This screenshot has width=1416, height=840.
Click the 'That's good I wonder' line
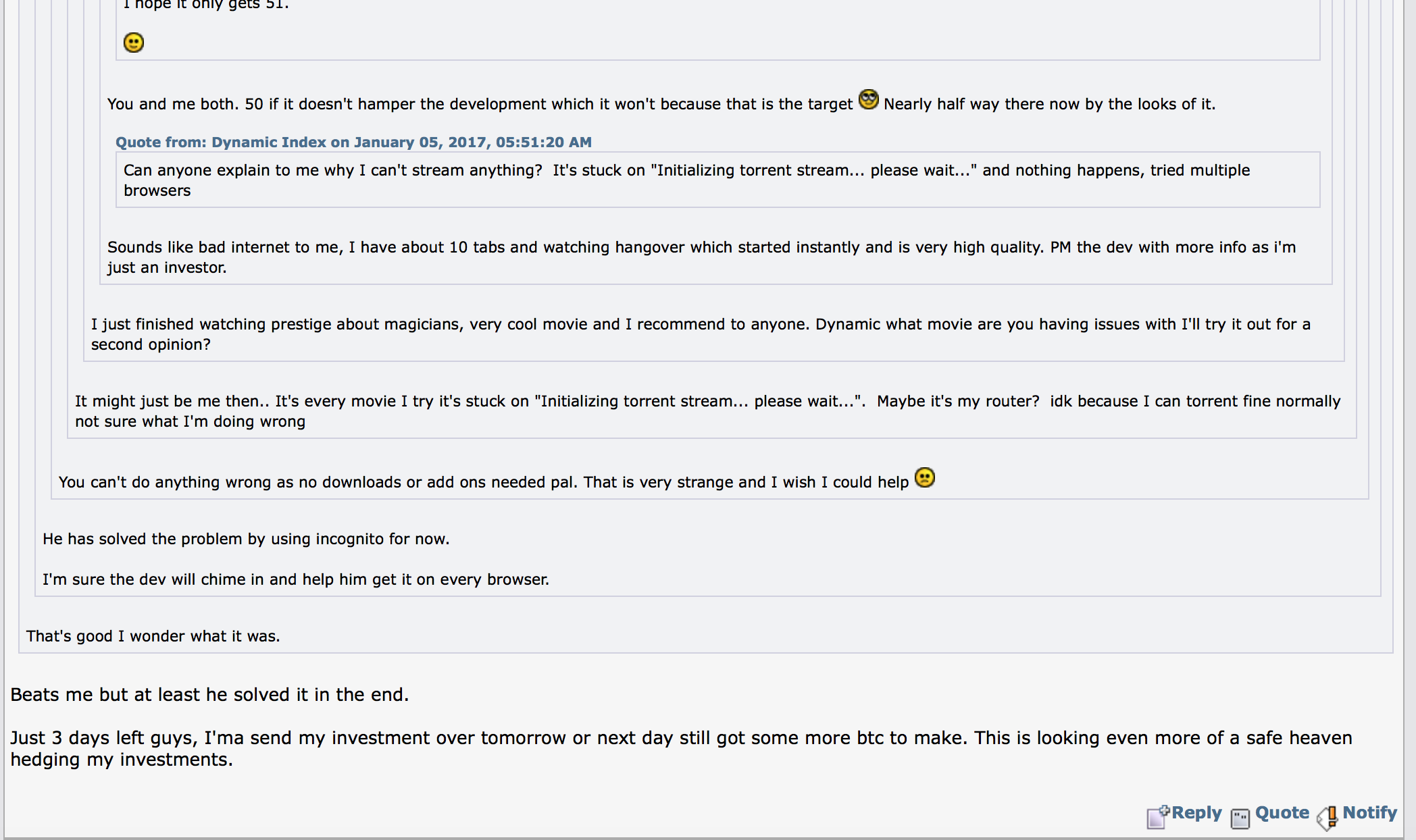pyautogui.click(x=153, y=636)
